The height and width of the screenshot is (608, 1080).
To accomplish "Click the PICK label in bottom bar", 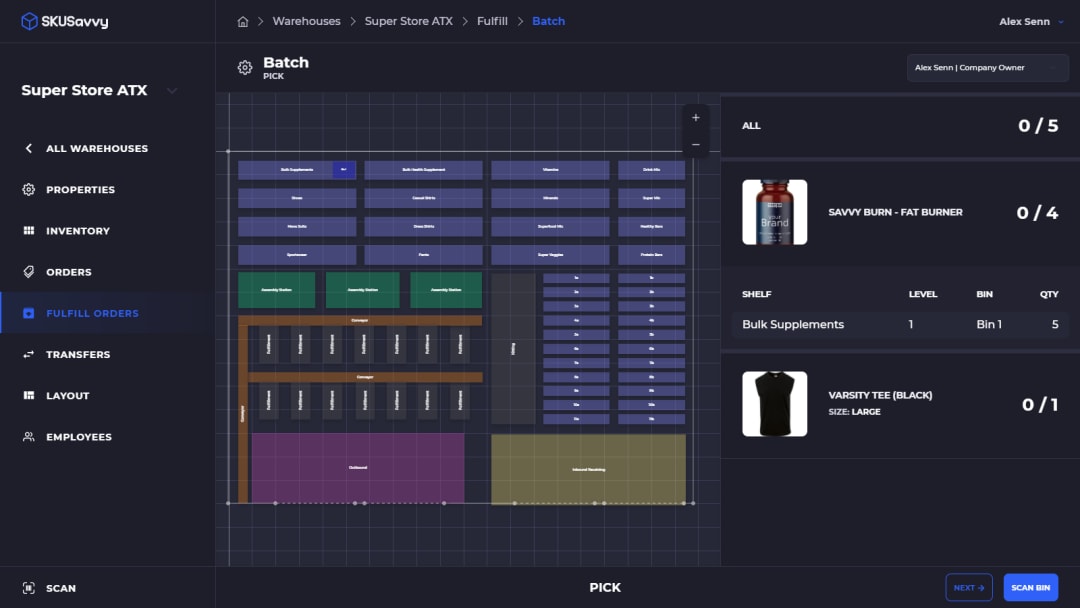I will 605,587.
